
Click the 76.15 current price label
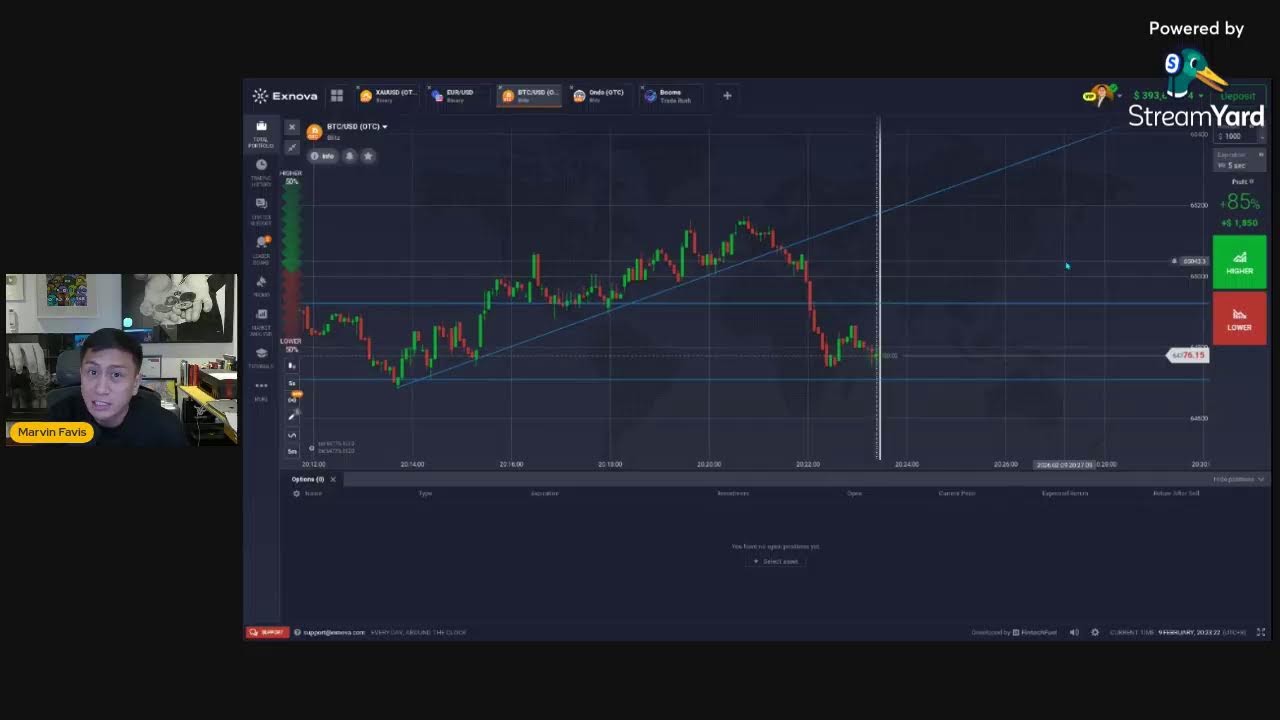1189,355
